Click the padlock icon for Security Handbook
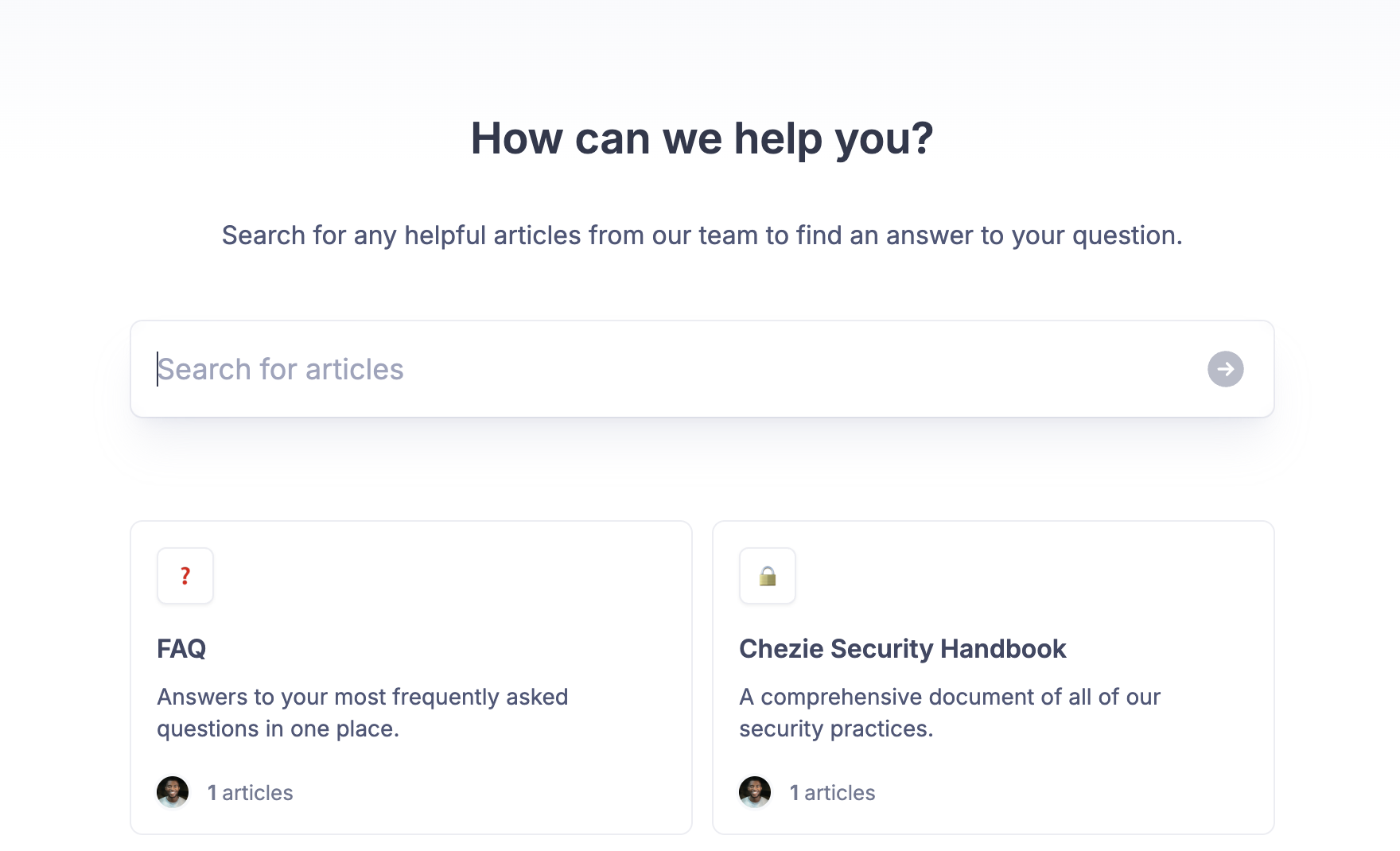Screen dimensions: 1400x851 pyautogui.click(x=768, y=576)
